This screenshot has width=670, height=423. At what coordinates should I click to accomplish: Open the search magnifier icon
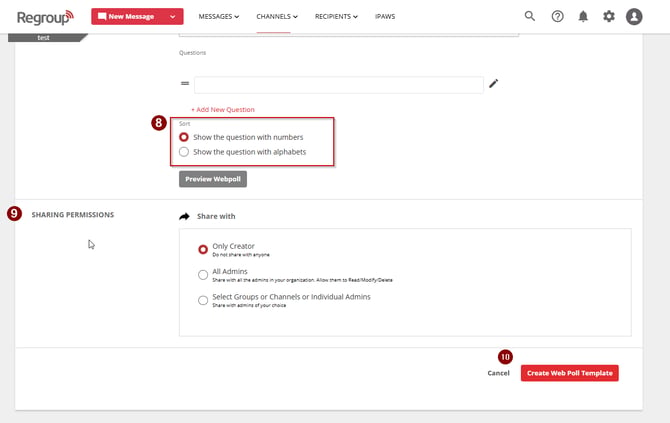[529, 16]
